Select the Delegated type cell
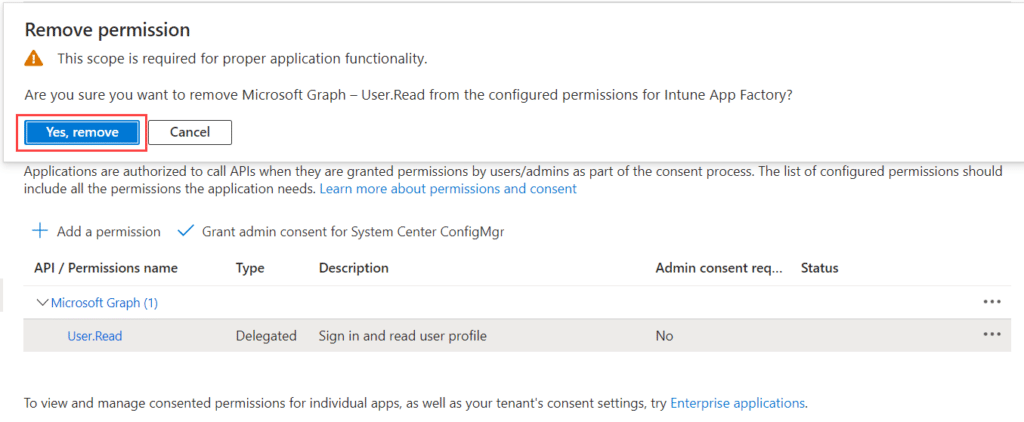This screenshot has width=1024, height=422. [x=266, y=336]
